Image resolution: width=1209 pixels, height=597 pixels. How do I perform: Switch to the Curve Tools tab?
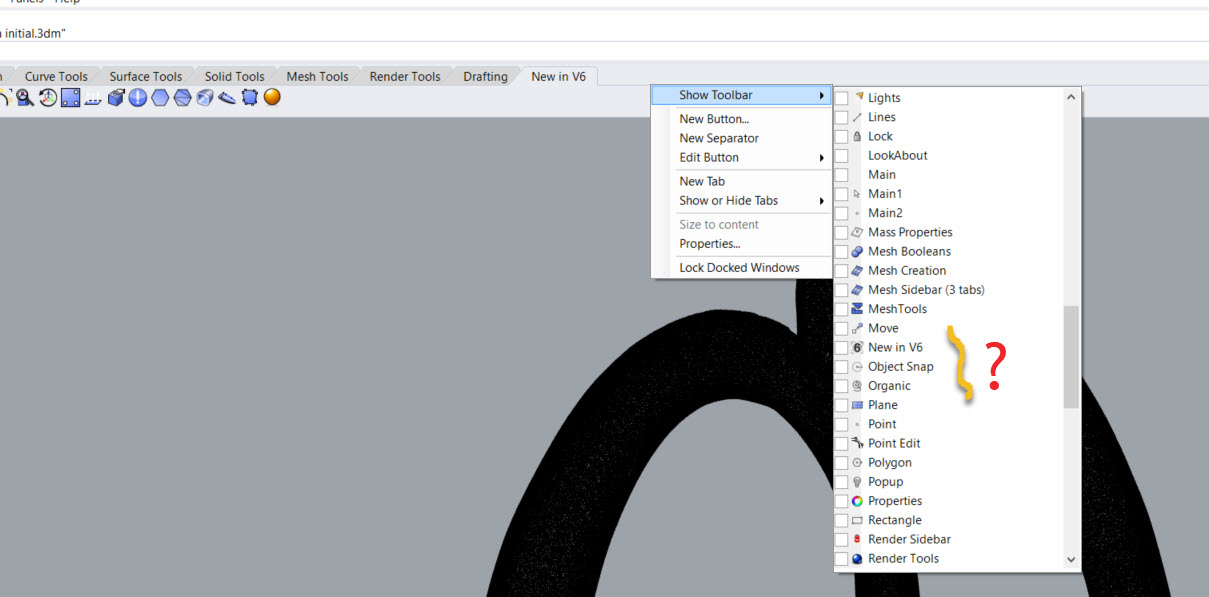(56, 76)
